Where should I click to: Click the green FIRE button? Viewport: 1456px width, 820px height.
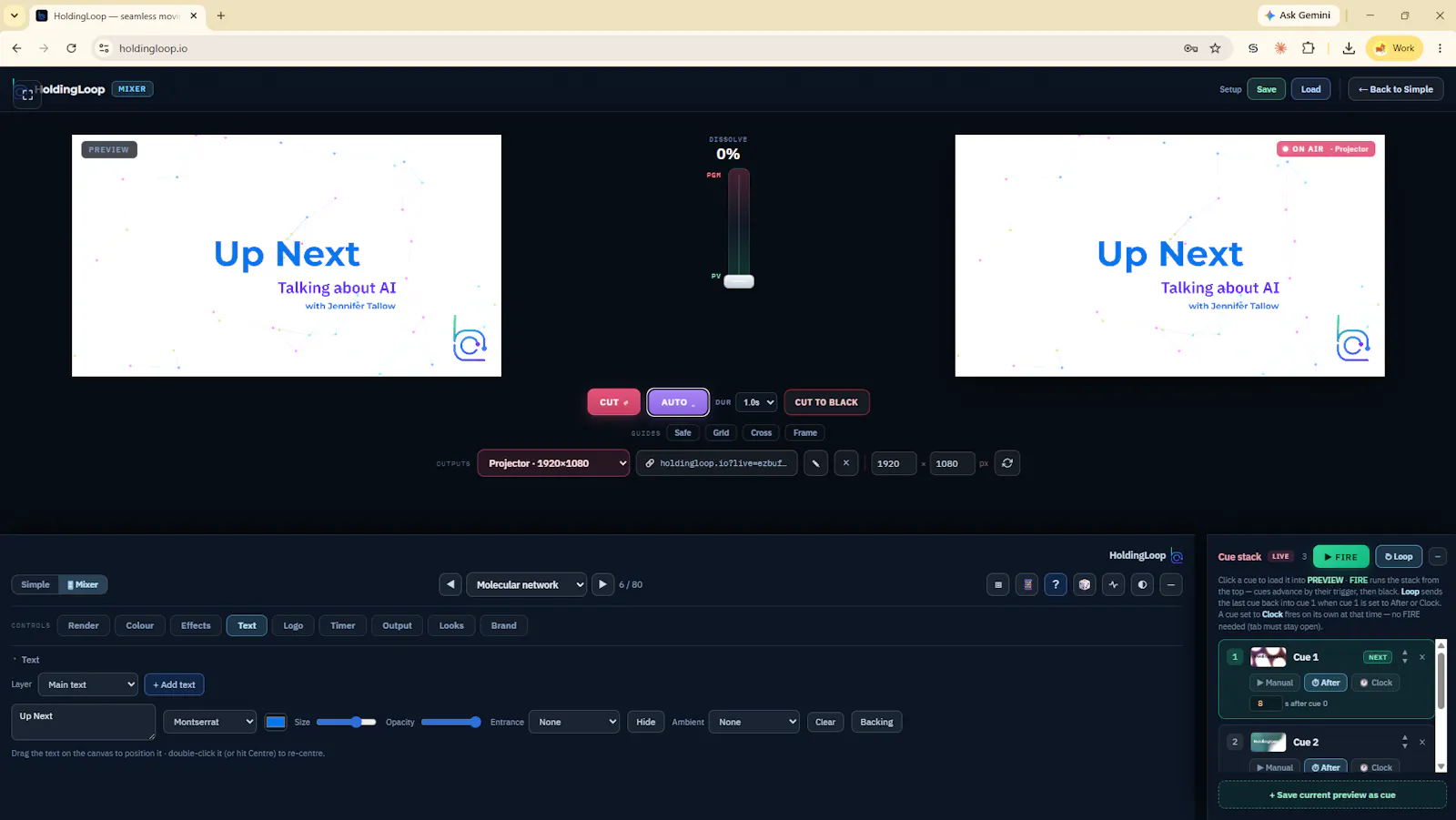[1341, 556]
